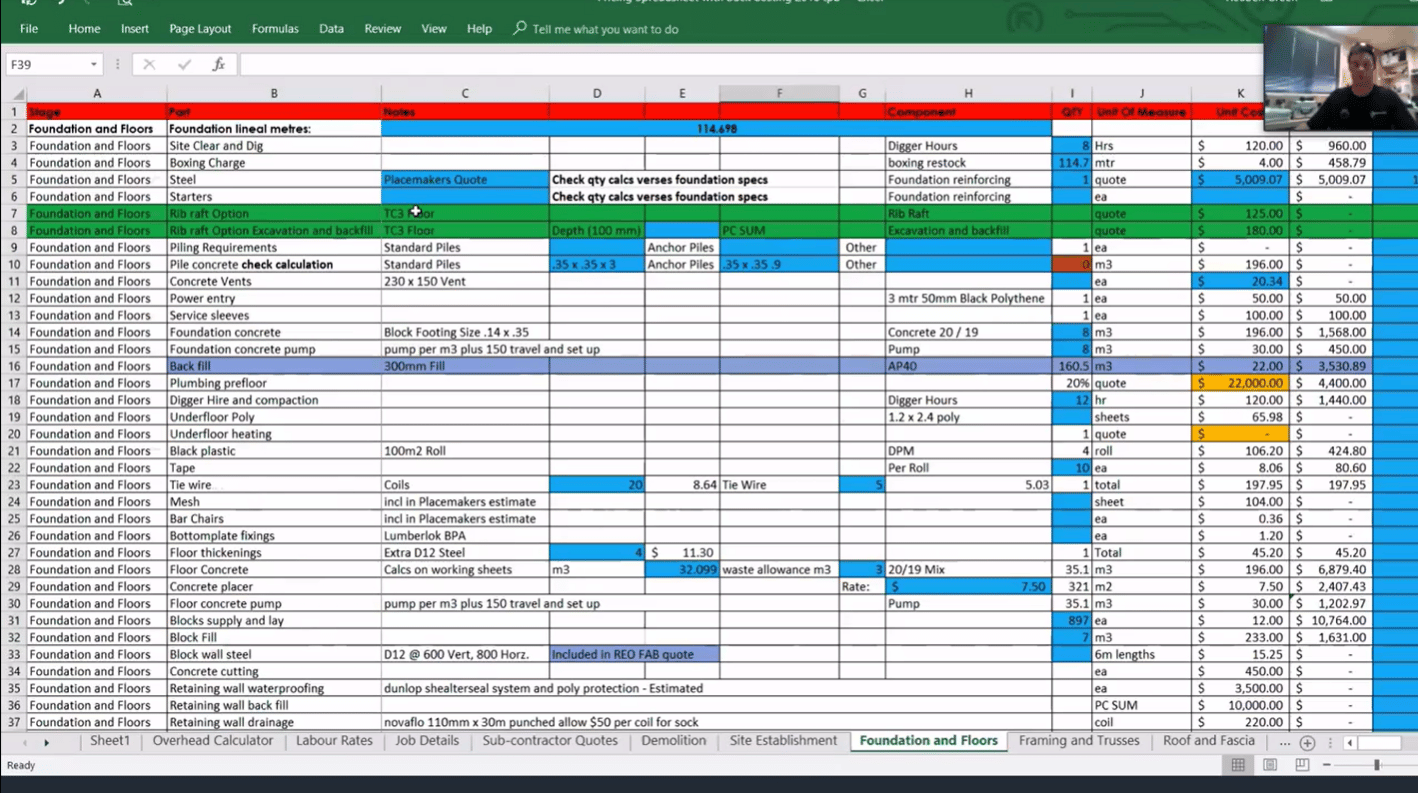
Task: Open the Review ribbon tab
Action: (x=383, y=29)
